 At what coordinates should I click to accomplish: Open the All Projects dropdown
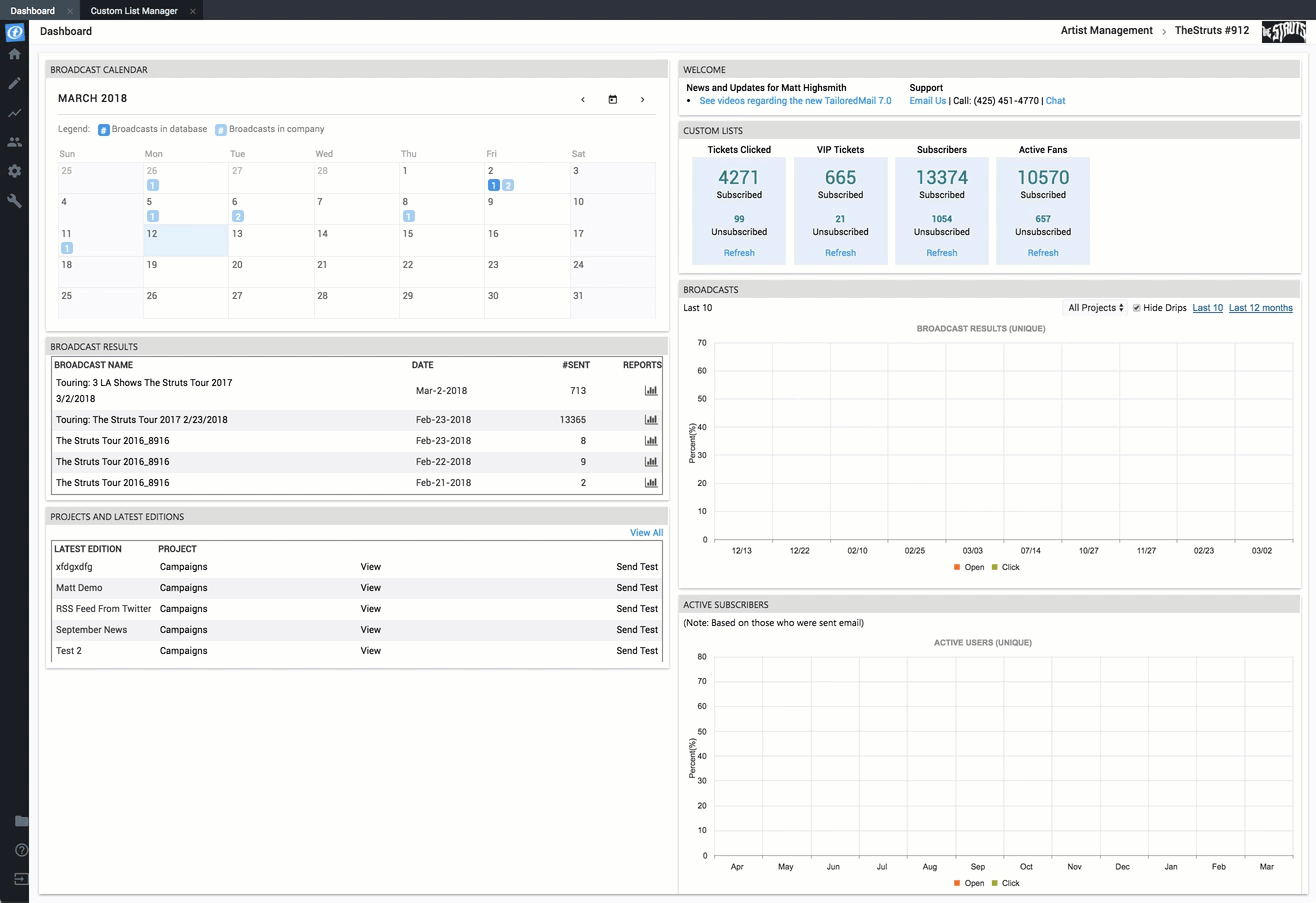[1095, 308]
